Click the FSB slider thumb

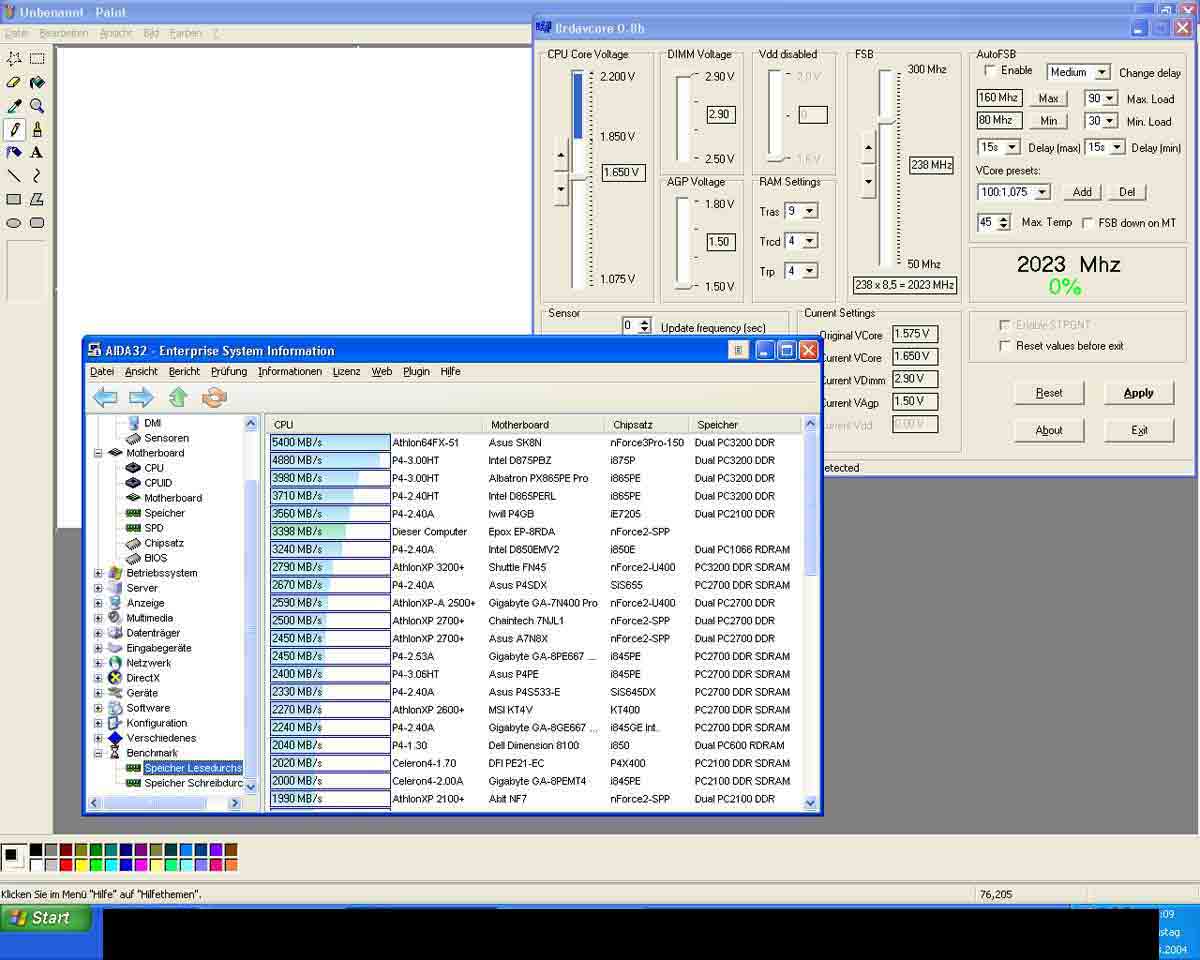click(x=885, y=120)
